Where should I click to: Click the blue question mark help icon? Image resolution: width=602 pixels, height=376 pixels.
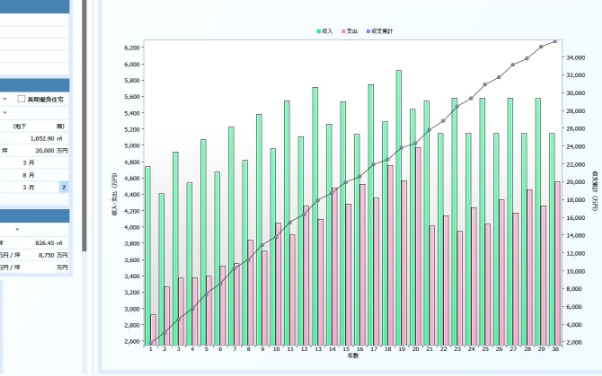(x=64, y=187)
